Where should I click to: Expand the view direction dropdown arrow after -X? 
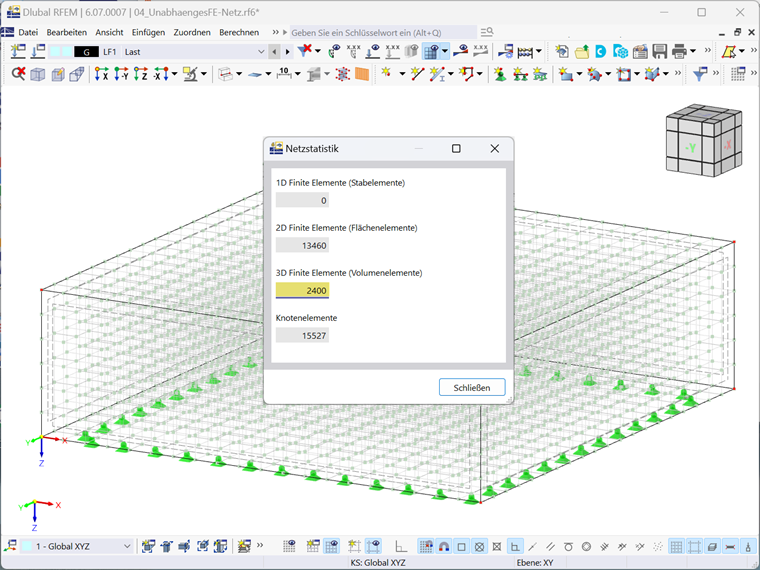pyautogui.click(x=174, y=74)
